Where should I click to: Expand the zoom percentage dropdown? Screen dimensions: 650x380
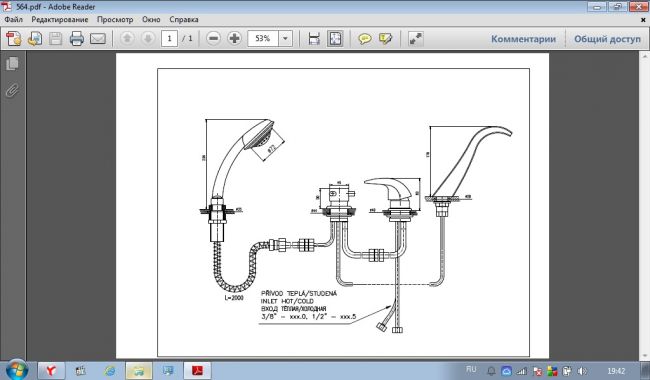coord(285,39)
